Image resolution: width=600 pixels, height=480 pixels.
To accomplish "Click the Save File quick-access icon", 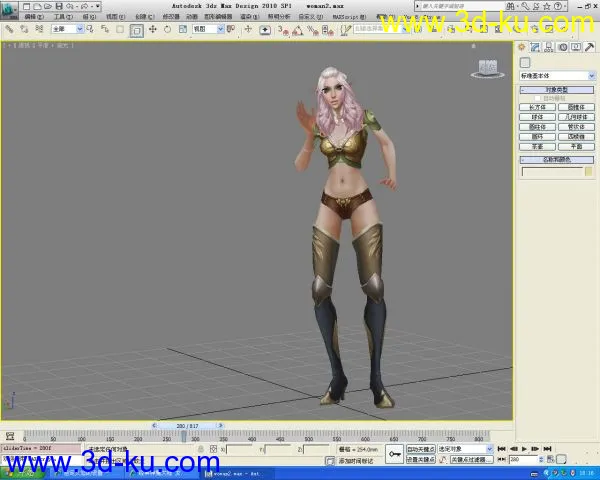I will 59,7.
